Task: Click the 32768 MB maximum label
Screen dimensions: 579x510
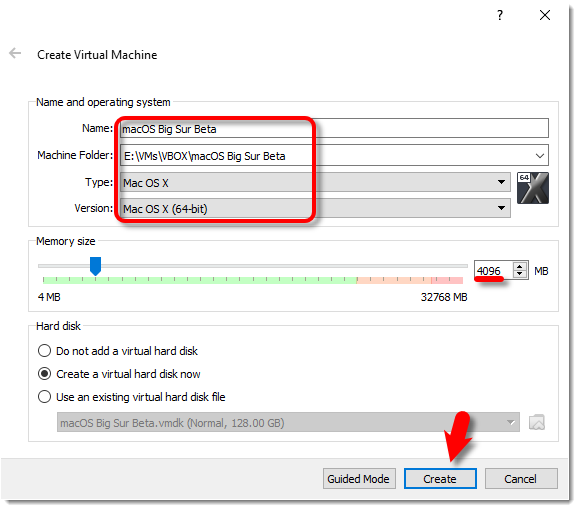Action: pos(444,297)
